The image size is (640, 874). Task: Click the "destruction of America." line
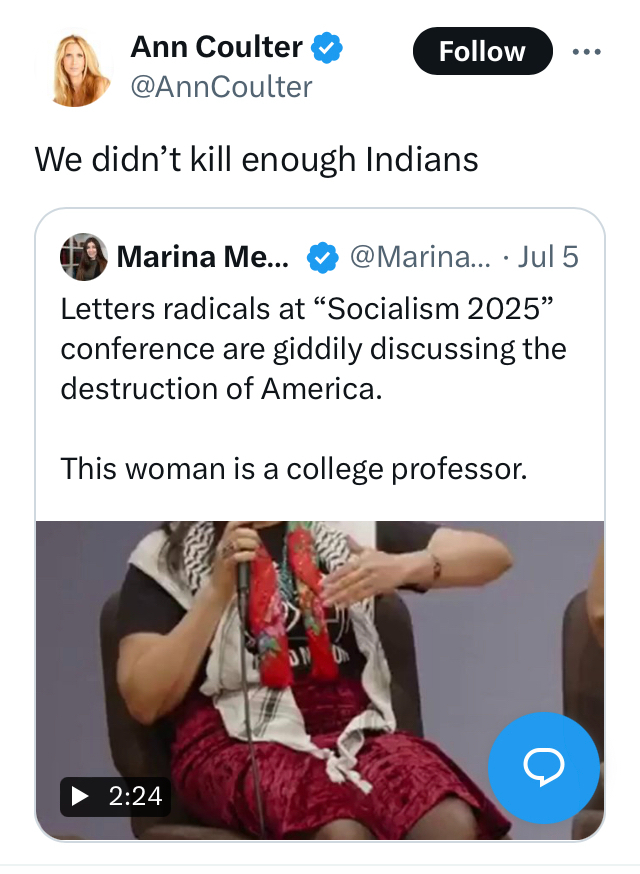point(221,389)
